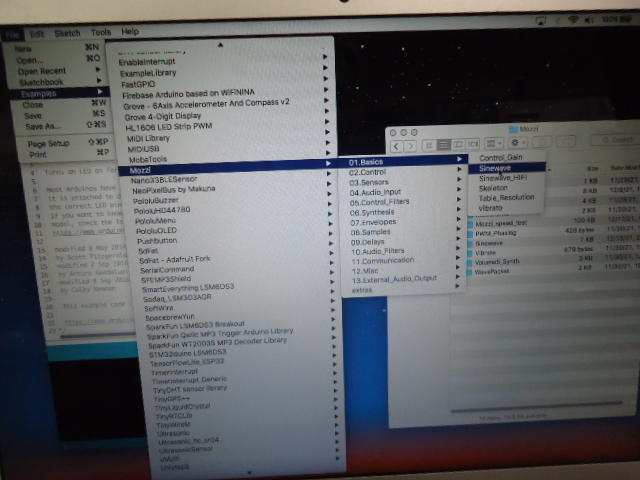Open the Finder gear action menu
This screenshot has height=480, width=640.
click(x=518, y=142)
